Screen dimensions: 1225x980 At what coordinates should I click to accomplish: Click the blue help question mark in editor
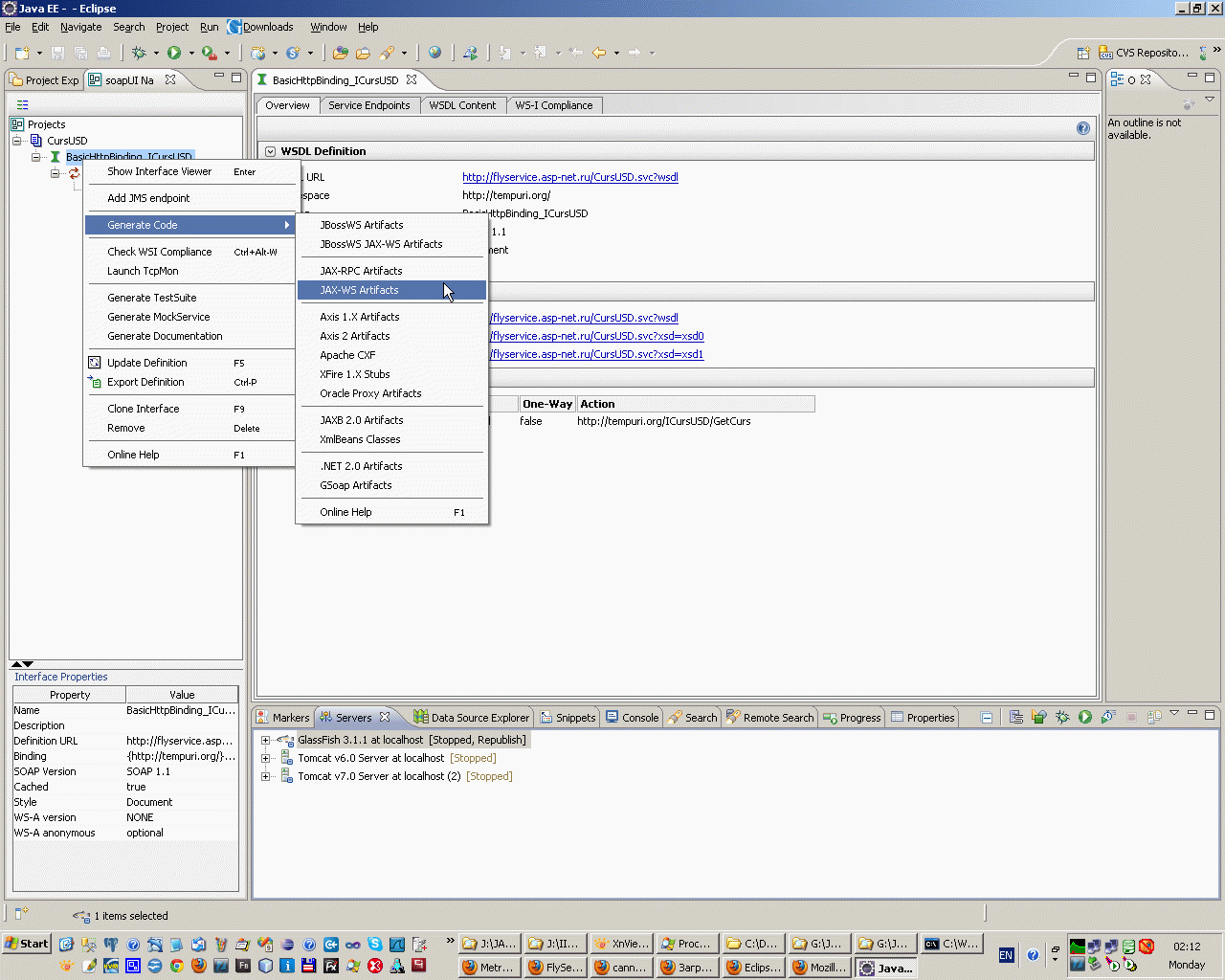(x=1082, y=128)
